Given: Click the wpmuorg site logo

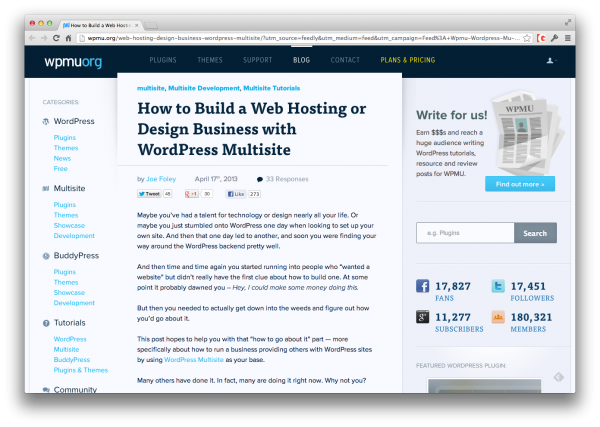Looking at the screenshot, I should pos(73,61).
